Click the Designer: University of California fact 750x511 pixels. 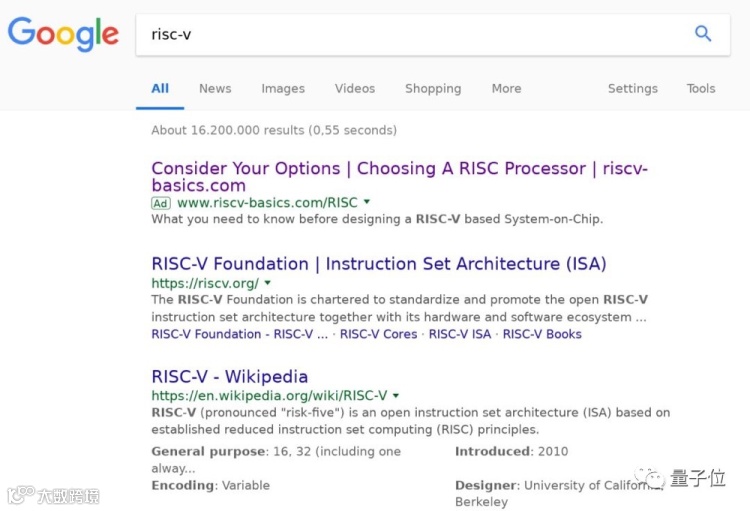pyautogui.click(x=560, y=493)
